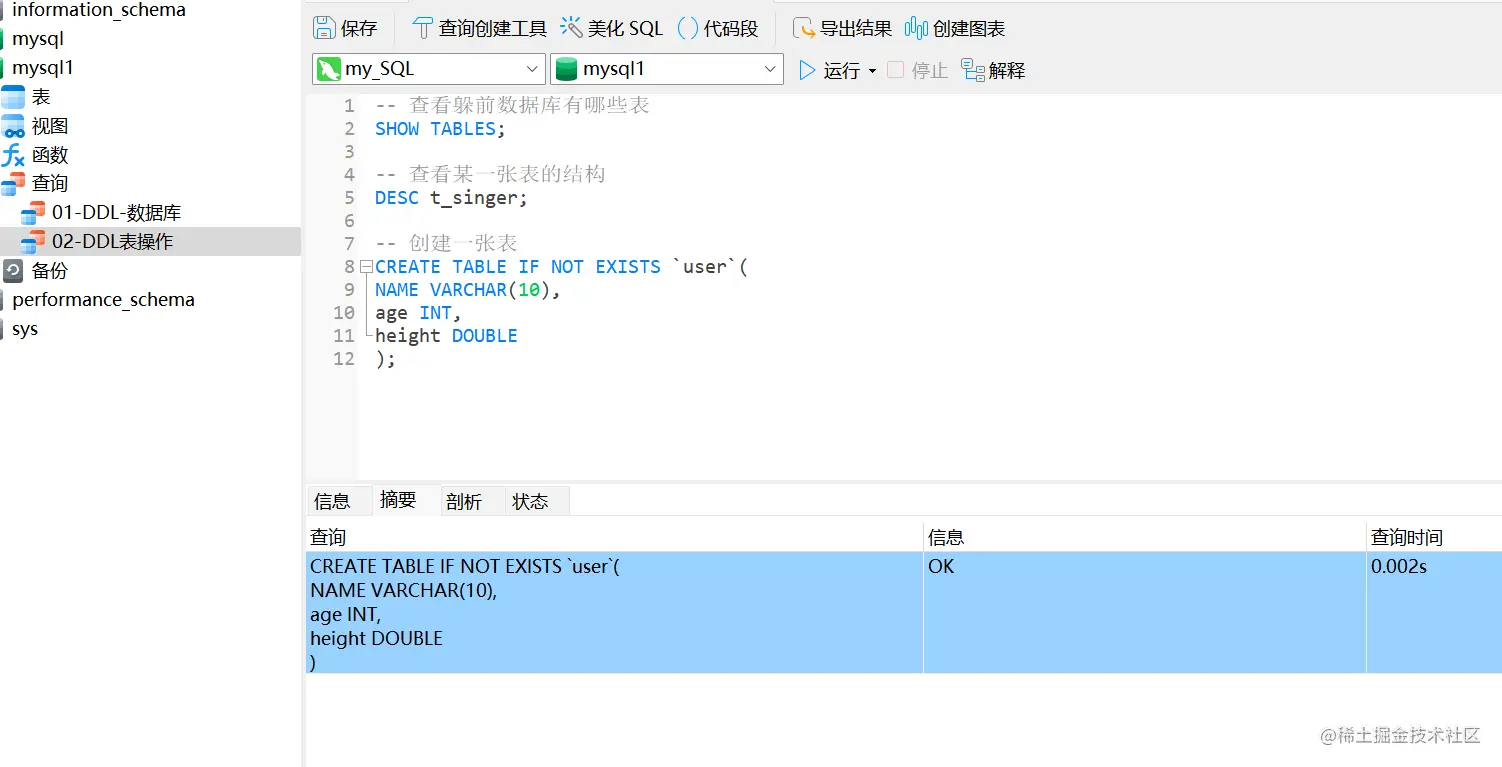
Task: Click the Create Chart (创建图表) icon
Action: [916, 28]
